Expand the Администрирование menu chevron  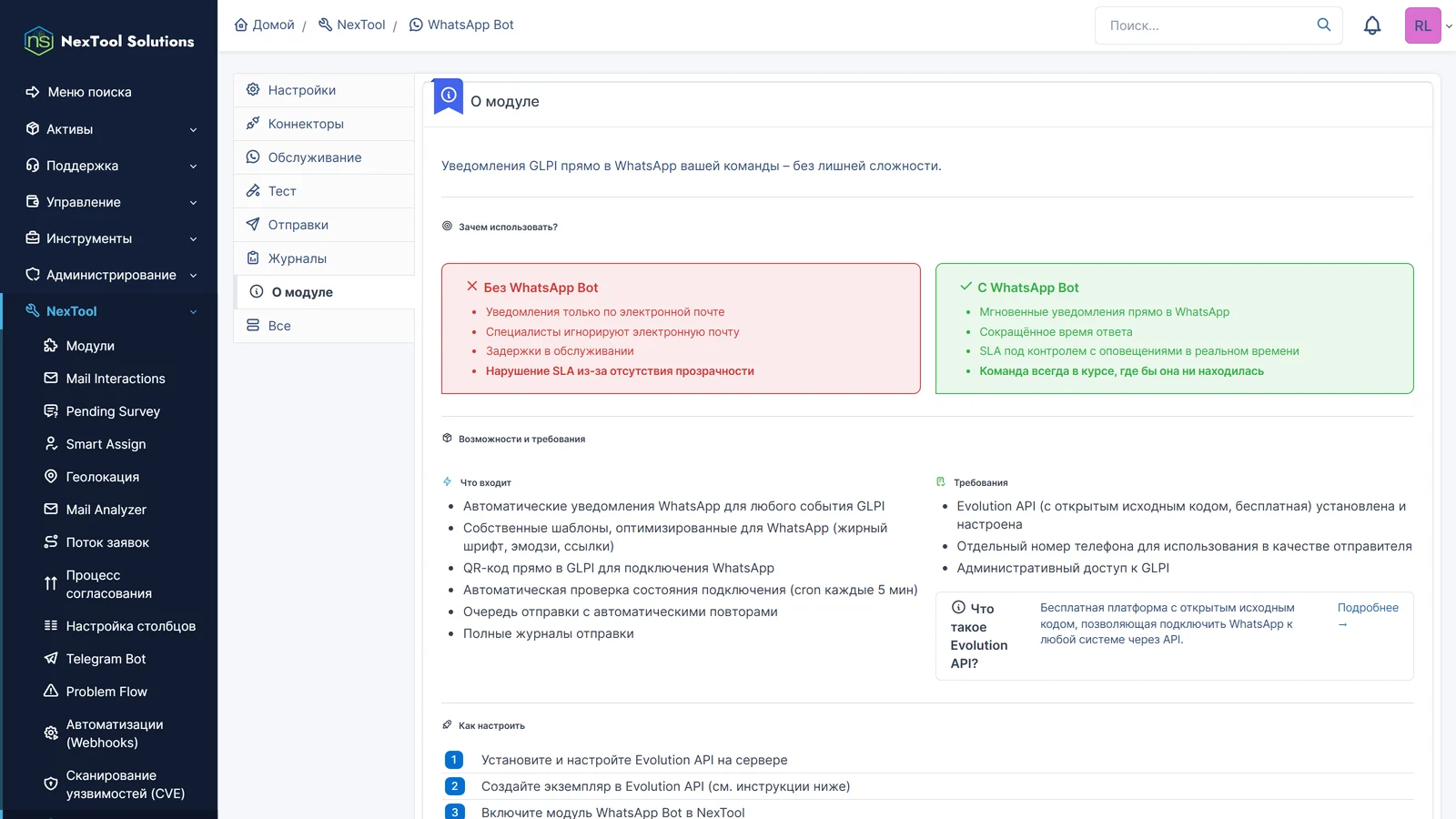193,275
